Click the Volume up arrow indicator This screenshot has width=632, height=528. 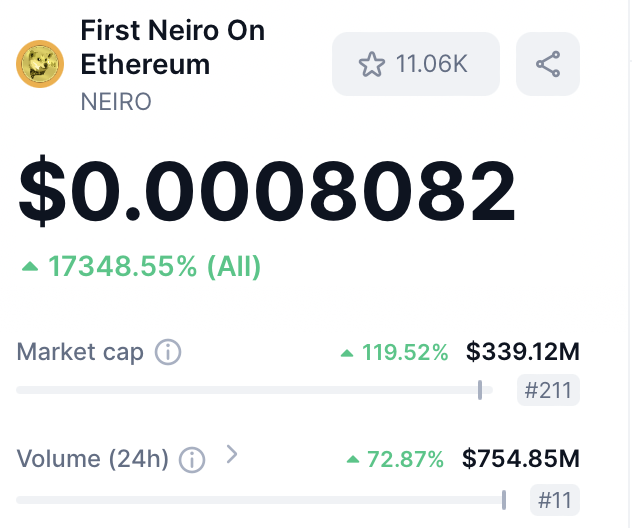[x=353, y=459]
